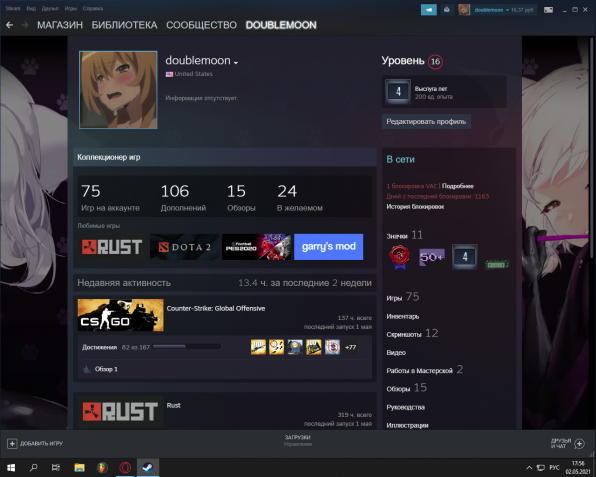Open the announcements megaphone icon

point(429,10)
